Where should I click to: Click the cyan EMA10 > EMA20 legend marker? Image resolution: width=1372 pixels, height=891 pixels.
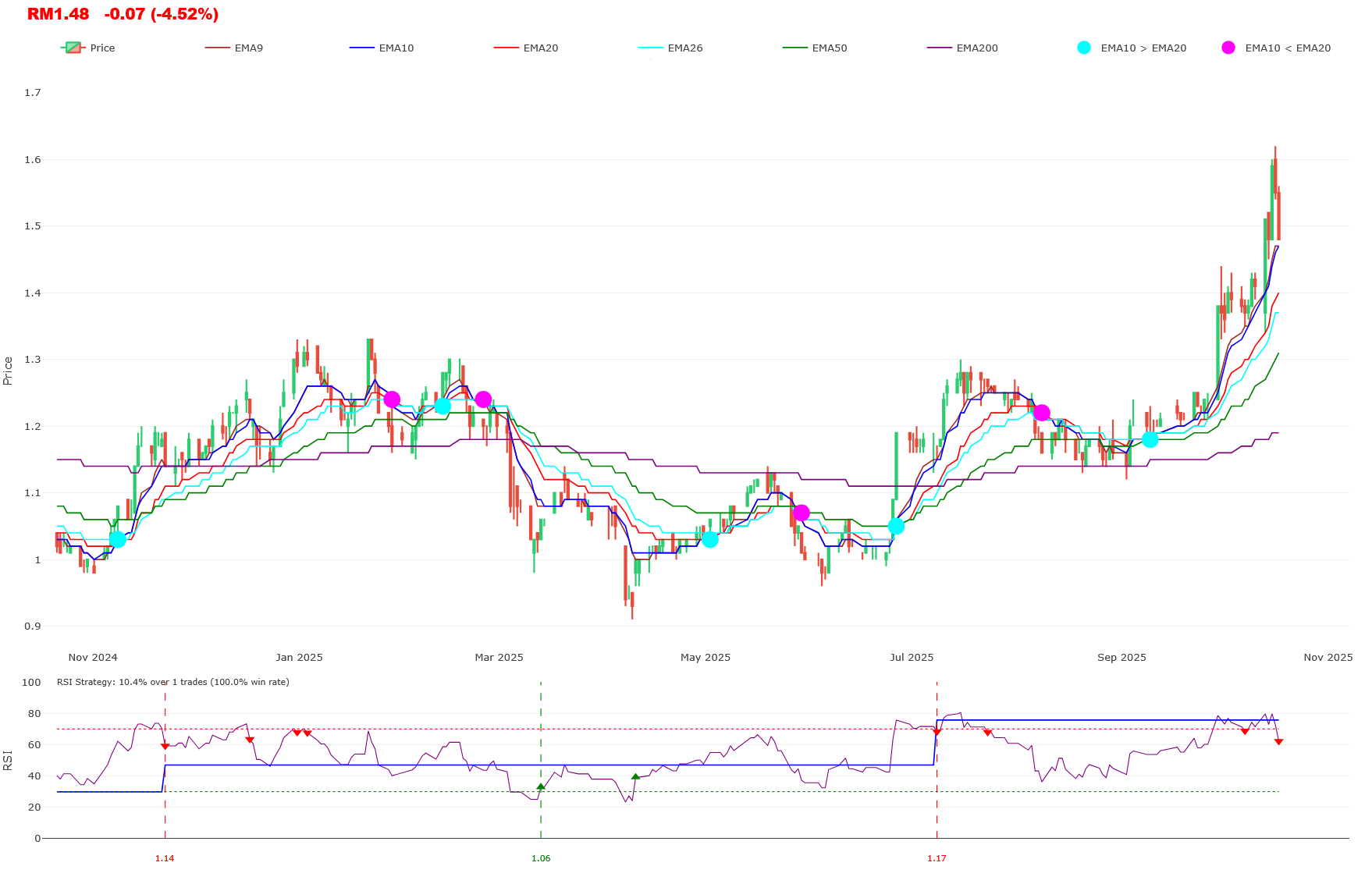tap(1084, 48)
